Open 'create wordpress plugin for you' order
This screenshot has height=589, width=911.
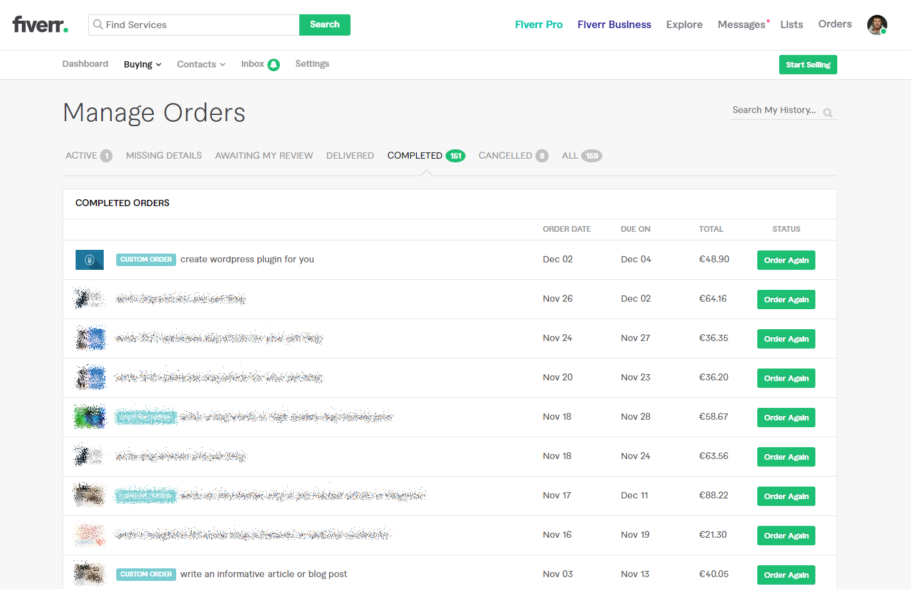(247, 259)
